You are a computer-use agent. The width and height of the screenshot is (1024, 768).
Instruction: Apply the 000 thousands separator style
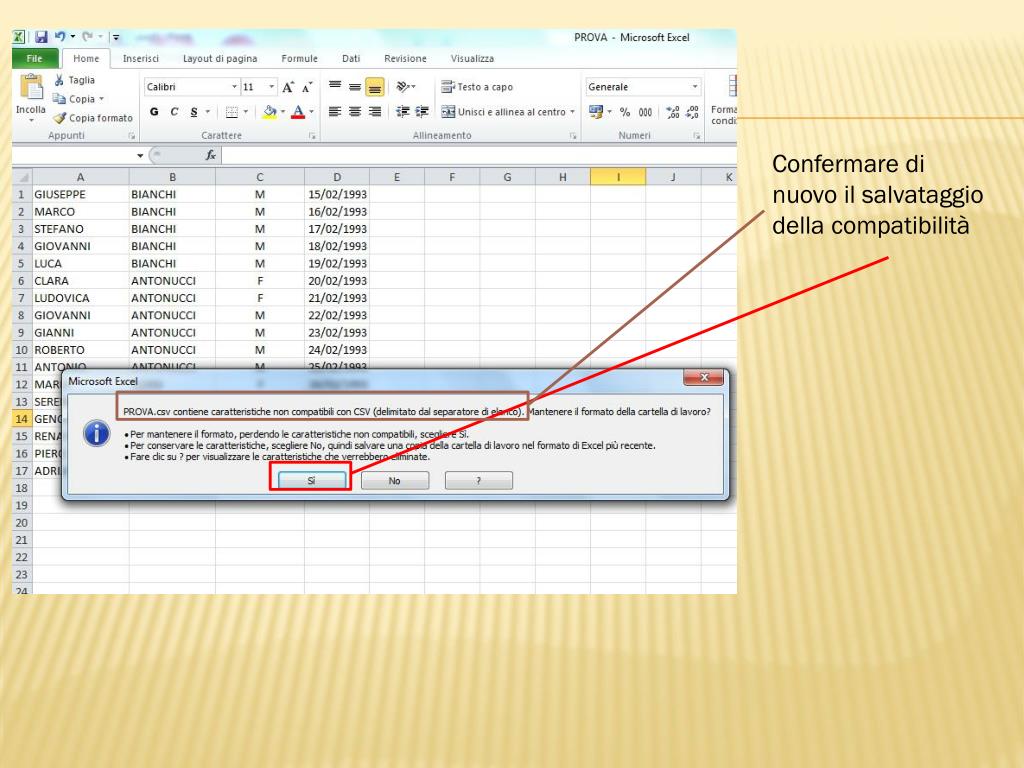645,112
